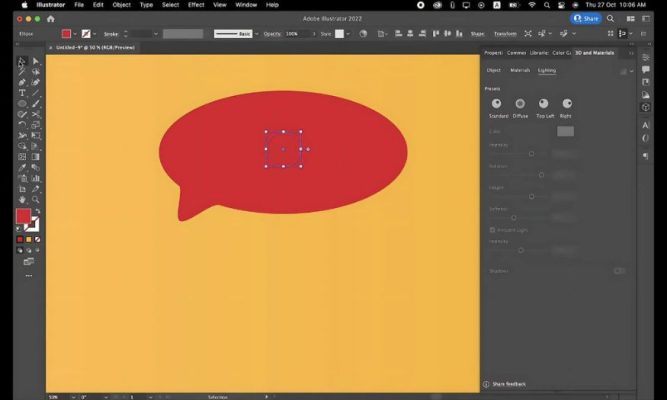The height and width of the screenshot is (400, 667).
Task: Apply the Diffuse lighting preset
Action: pos(520,104)
